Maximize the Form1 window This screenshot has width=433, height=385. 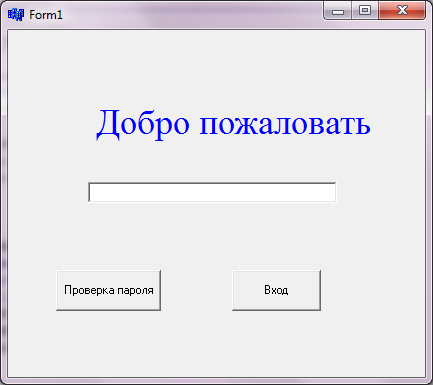coord(365,11)
